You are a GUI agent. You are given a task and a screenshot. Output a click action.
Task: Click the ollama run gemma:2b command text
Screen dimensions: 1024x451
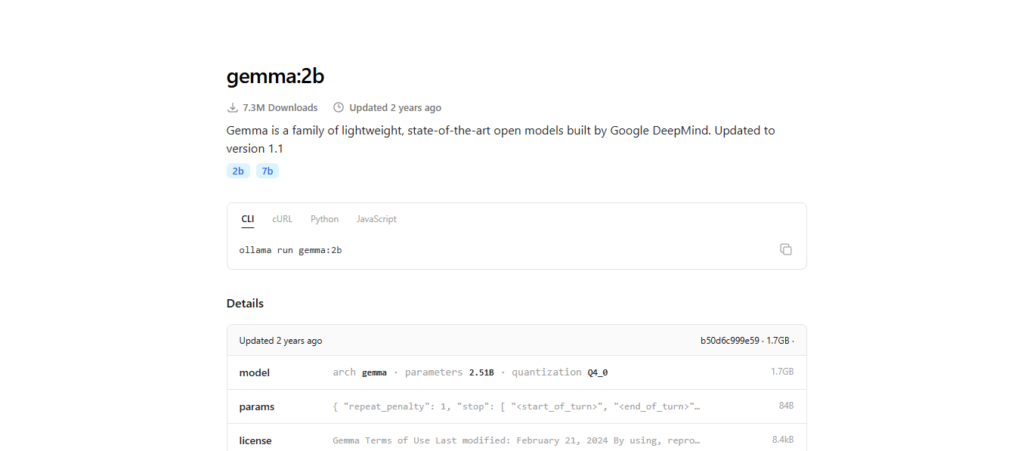pyautogui.click(x=291, y=250)
